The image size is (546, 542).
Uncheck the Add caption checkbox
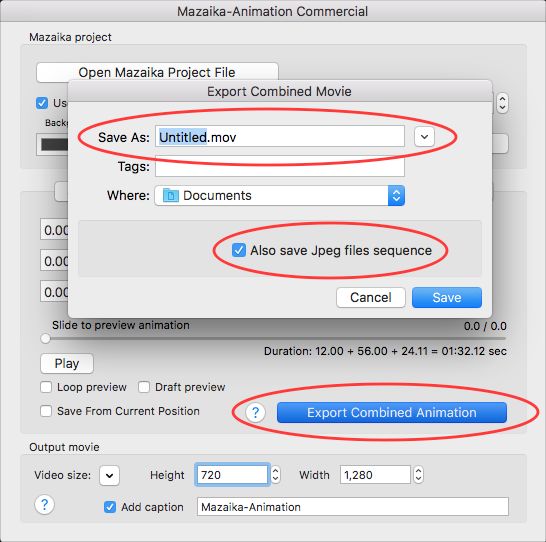click(110, 507)
